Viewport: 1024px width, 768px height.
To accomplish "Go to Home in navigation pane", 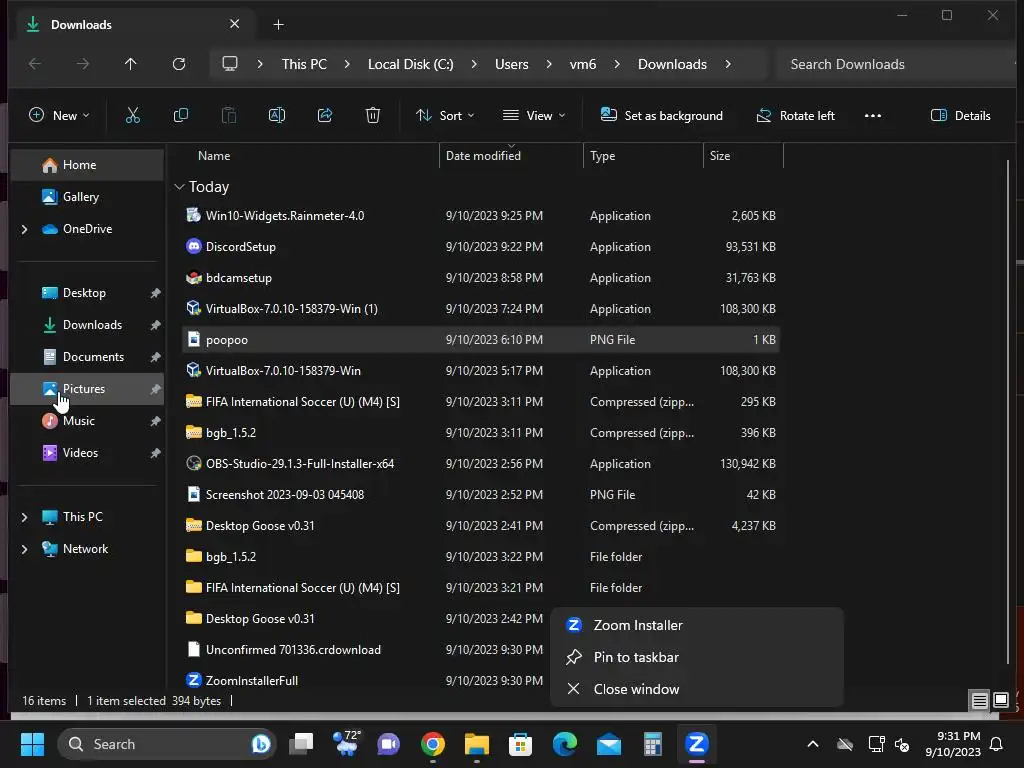I will [86, 165].
